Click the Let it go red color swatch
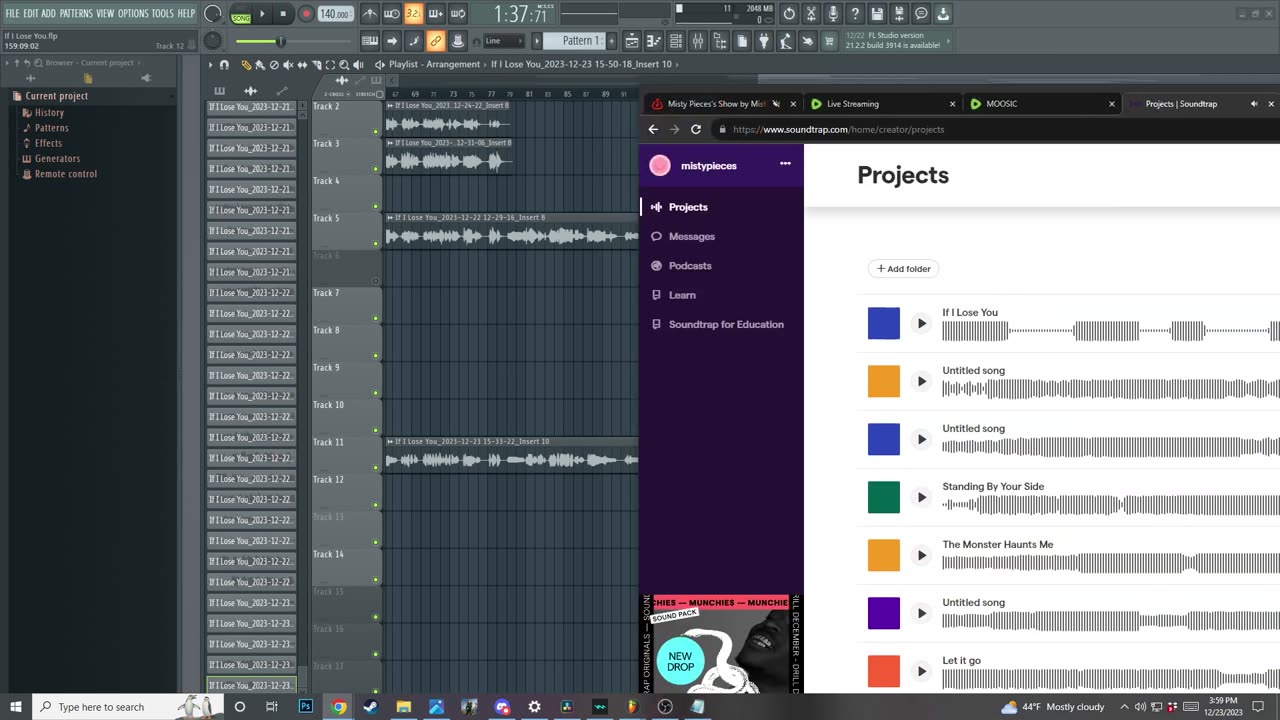The height and width of the screenshot is (720, 1280). pyautogui.click(x=884, y=671)
